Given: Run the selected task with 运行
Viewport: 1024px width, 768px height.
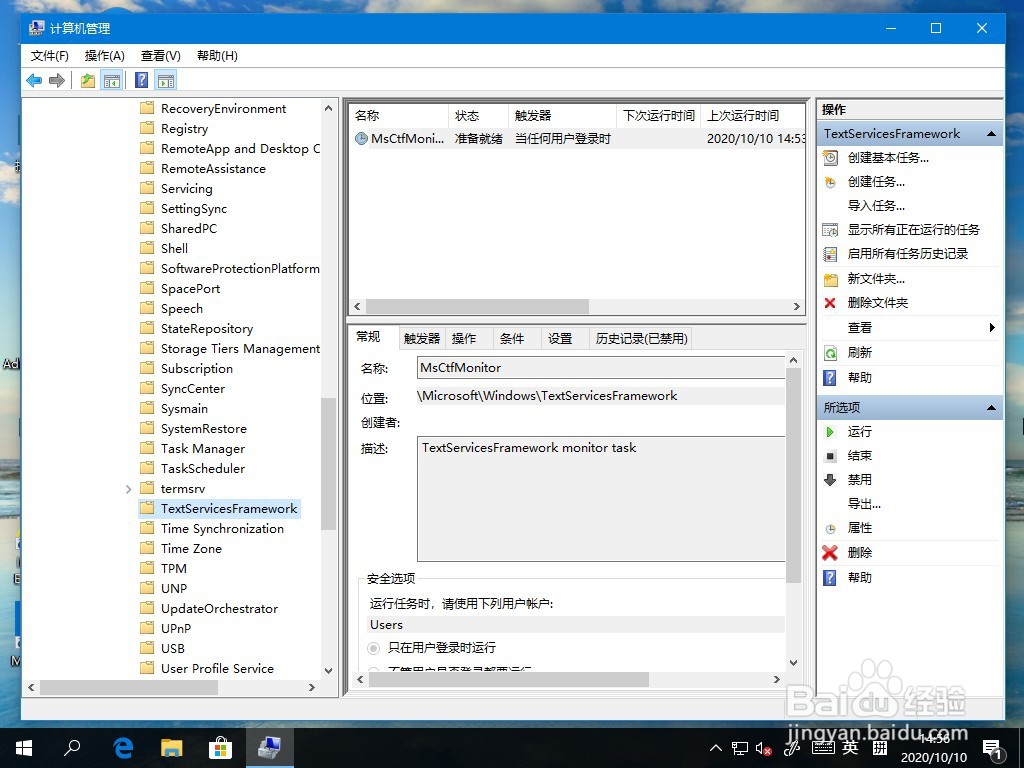Looking at the screenshot, I should pos(862,431).
